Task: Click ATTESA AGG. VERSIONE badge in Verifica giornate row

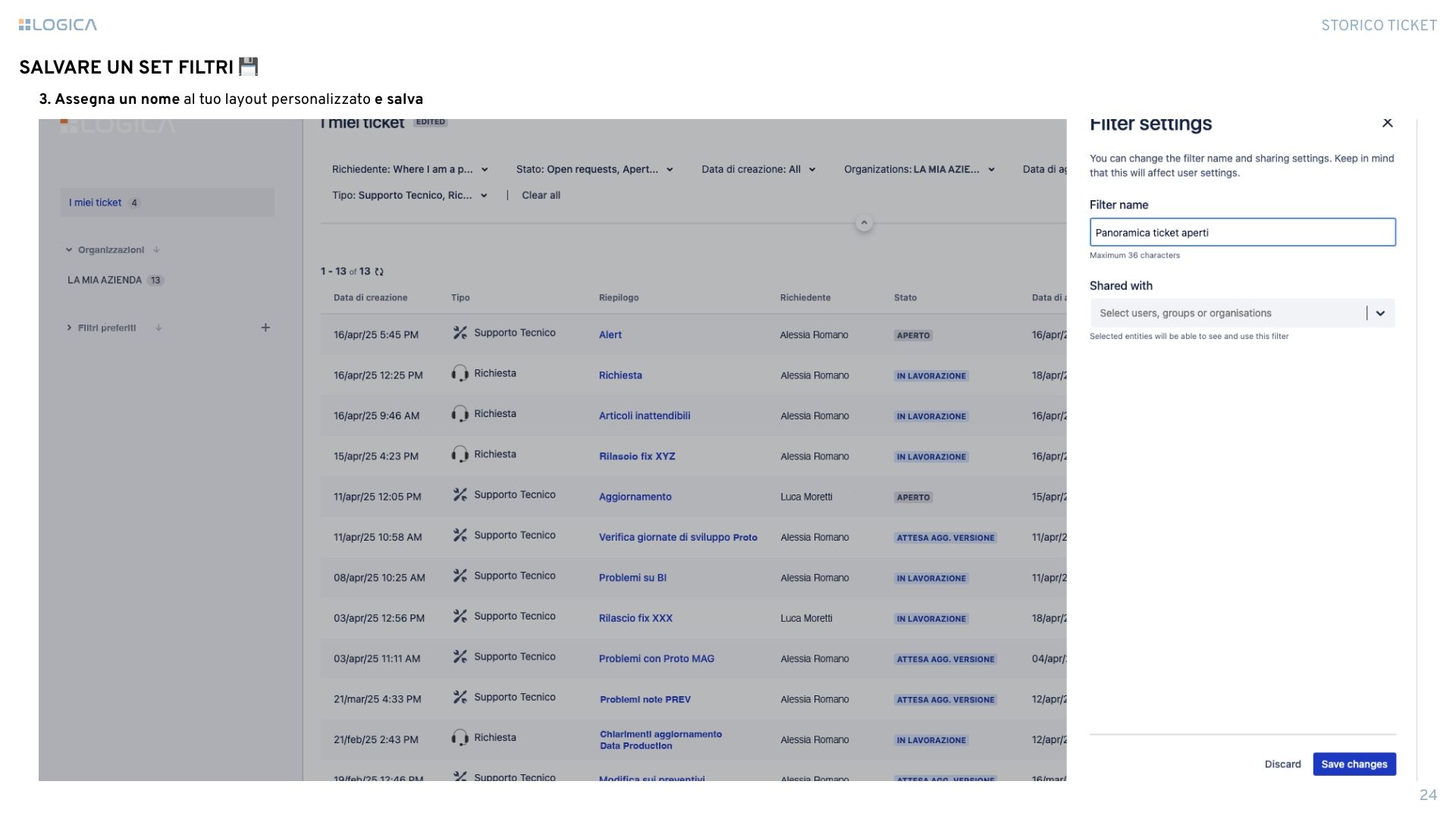Action: tap(945, 538)
